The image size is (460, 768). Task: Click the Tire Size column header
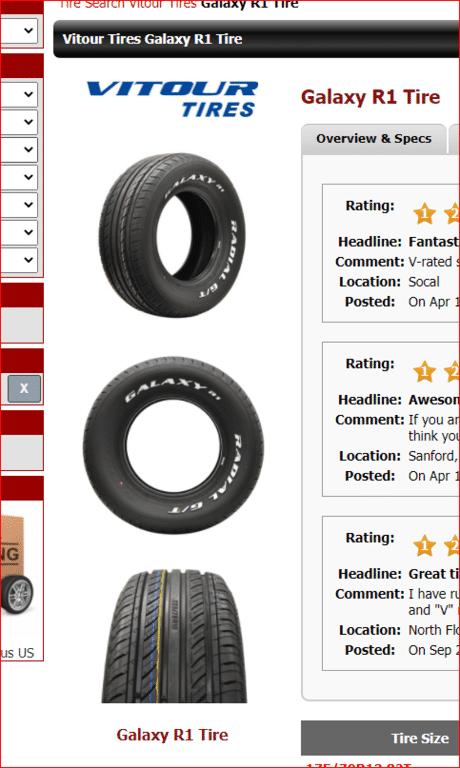pos(420,738)
